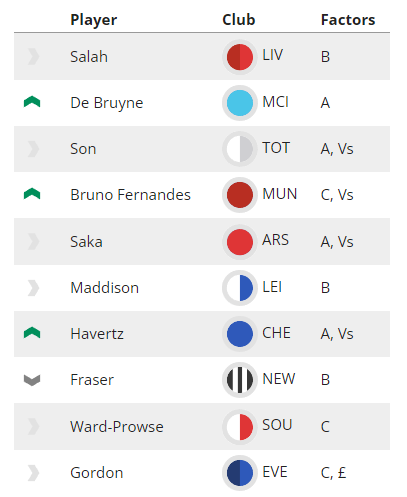407x497 pixels.
Task: Expand the Salah row chevron
Action: point(33,56)
